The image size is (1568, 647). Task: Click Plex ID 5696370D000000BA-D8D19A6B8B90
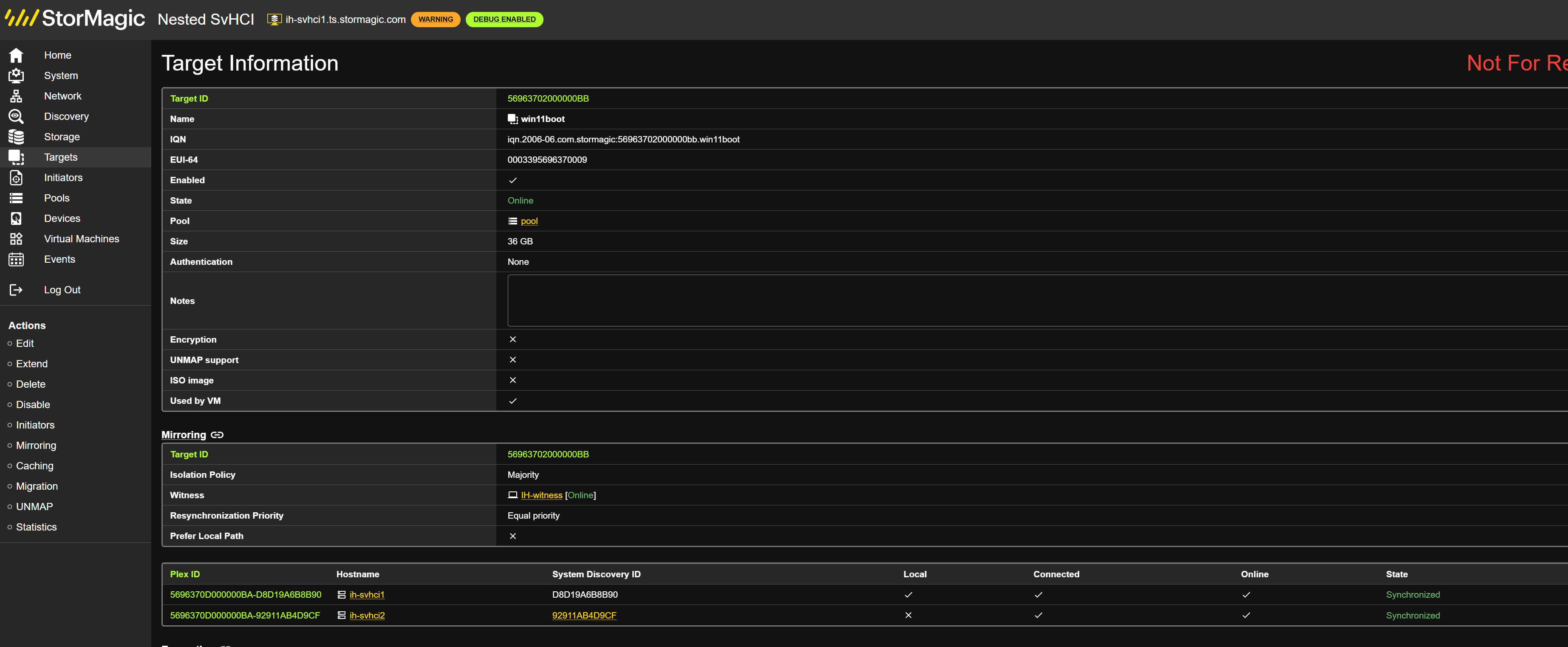tap(246, 595)
